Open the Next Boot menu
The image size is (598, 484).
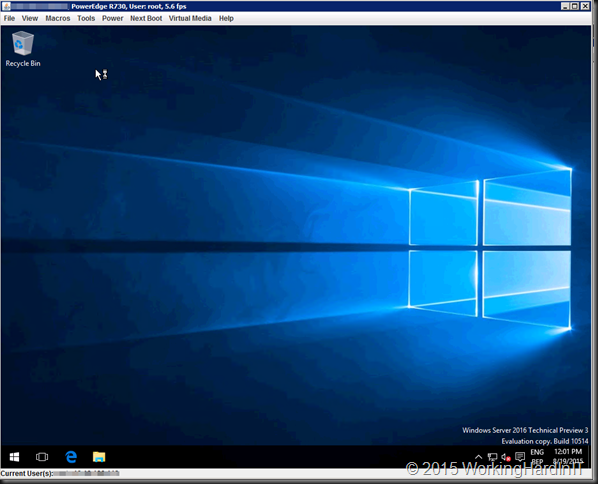click(x=146, y=18)
